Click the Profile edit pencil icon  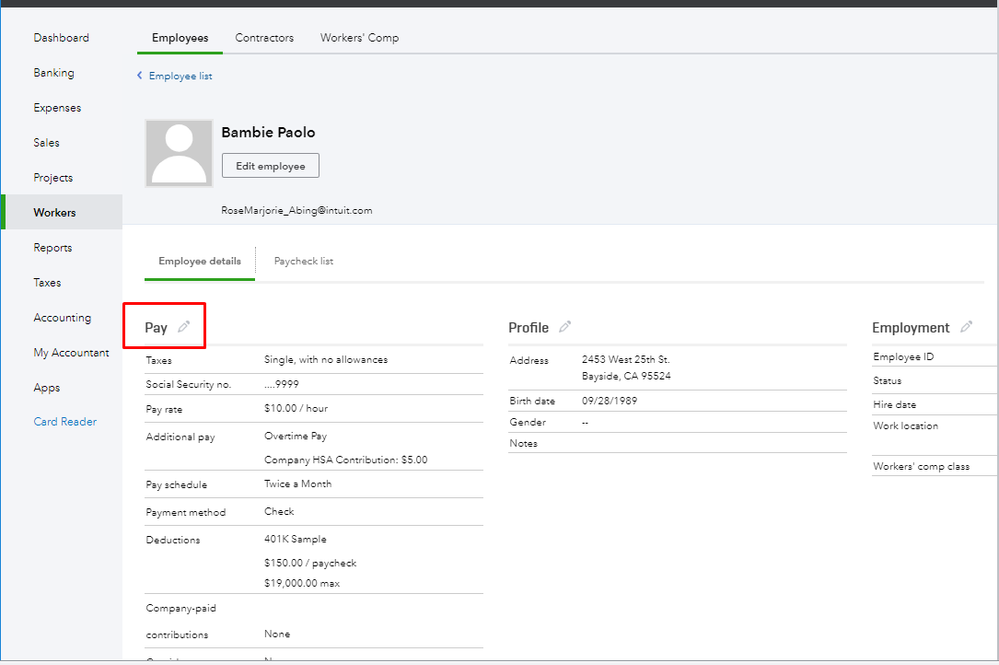click(x=565, y=327)
